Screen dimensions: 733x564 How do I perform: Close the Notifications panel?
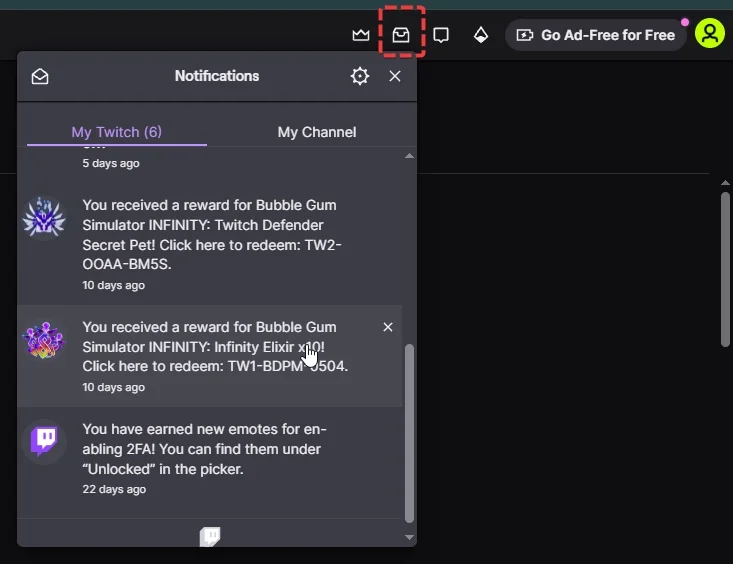click(x=395, y=76)
